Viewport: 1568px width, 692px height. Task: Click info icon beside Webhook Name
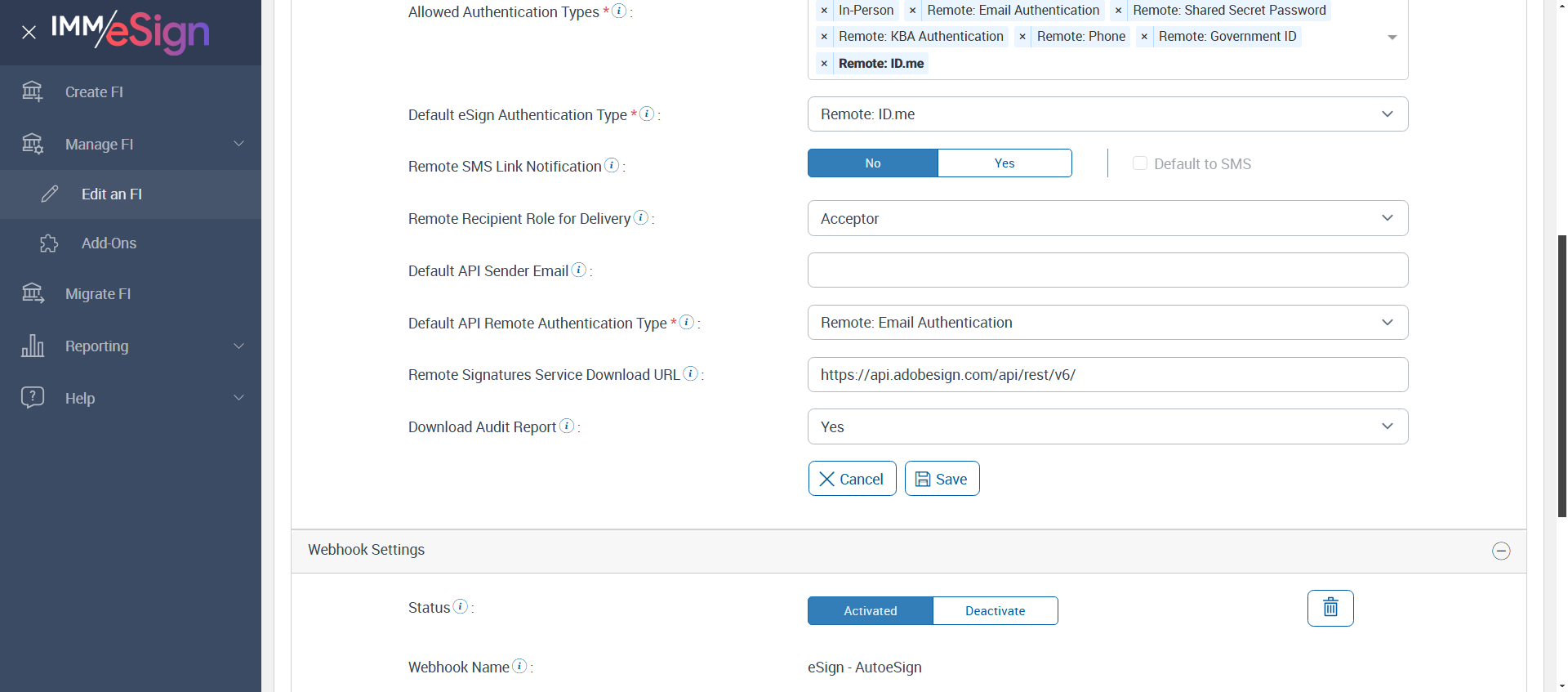519,666
